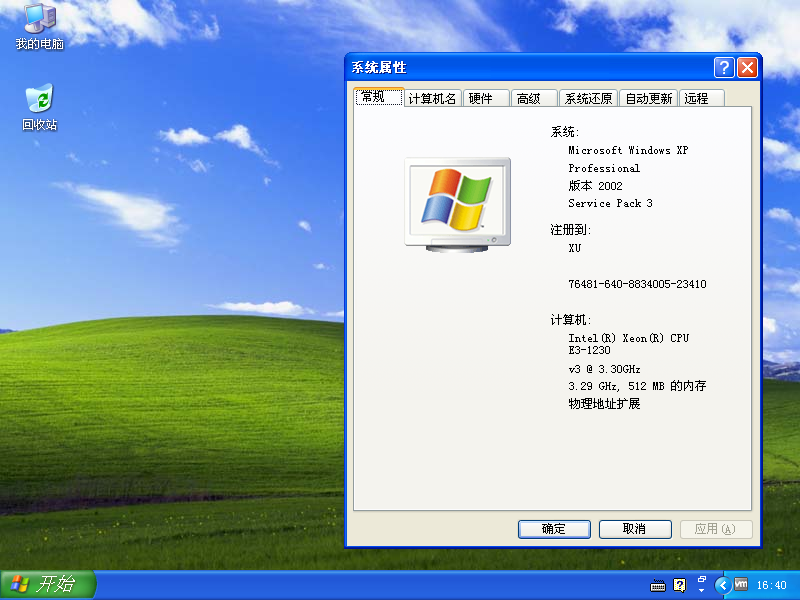Open the 远程 tab
The image size is (800, 600).
coord(702,98)
